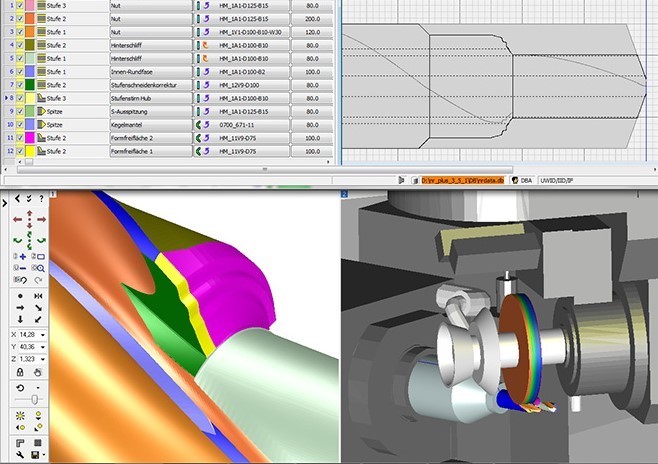Click the light source sun icon
The height and width of the screenshot is (464, 658).
(x=21, y=414)
